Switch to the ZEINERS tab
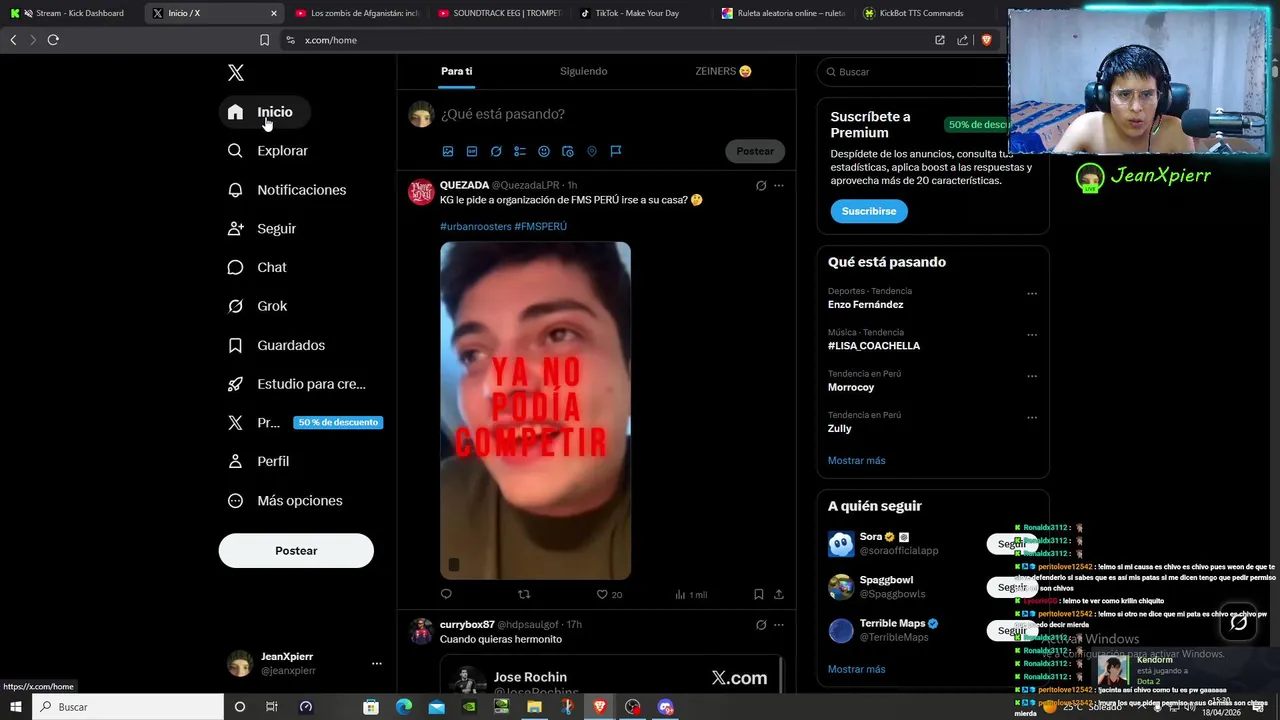The height and width of the screenshot is (720, 1280). (723, 71)
